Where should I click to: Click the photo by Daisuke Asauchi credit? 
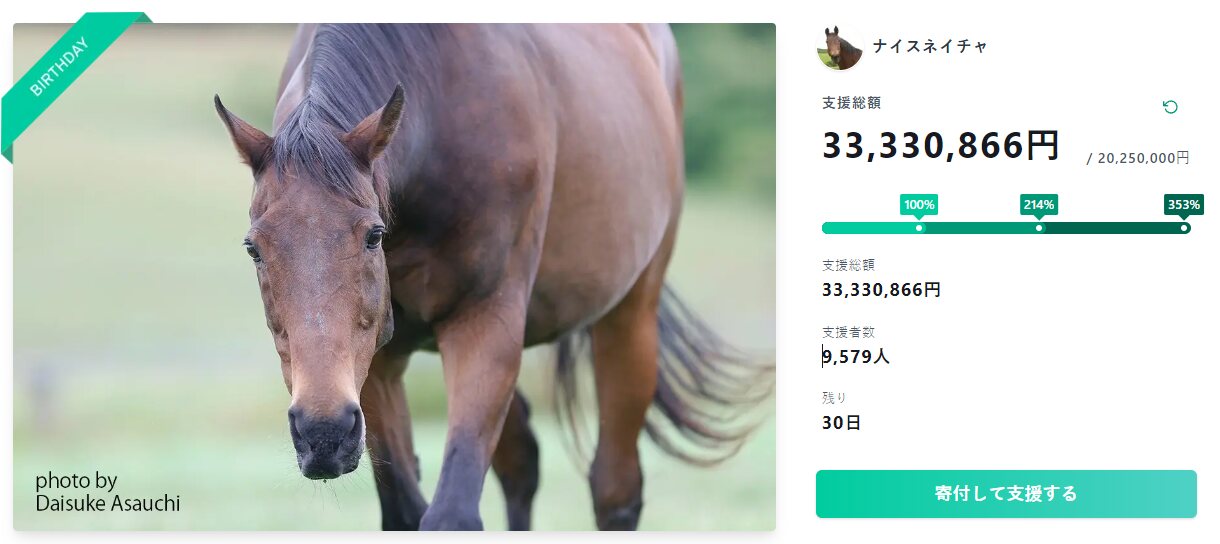point(108,492)
